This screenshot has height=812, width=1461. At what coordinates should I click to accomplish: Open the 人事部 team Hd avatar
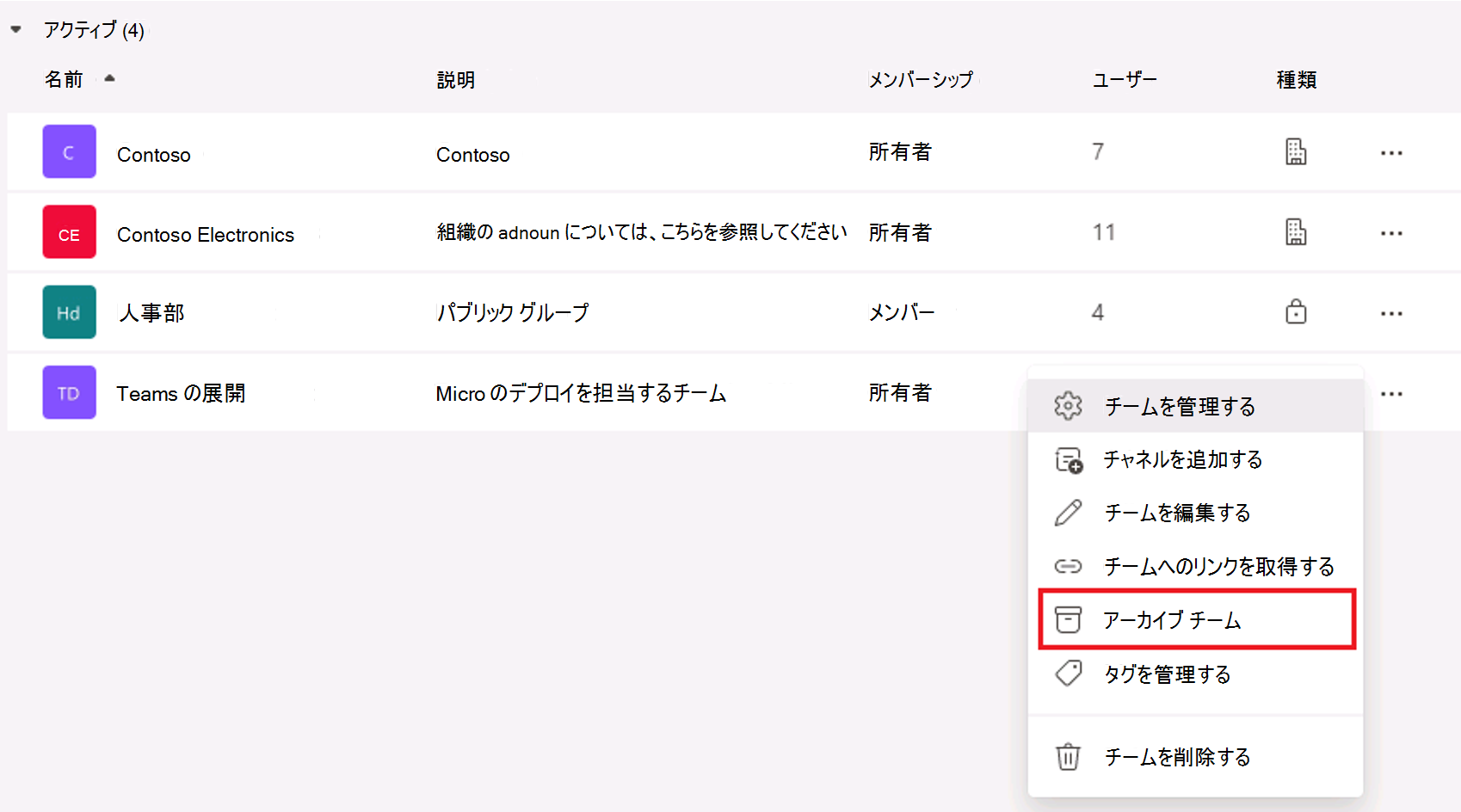click(x=69, y=312)
